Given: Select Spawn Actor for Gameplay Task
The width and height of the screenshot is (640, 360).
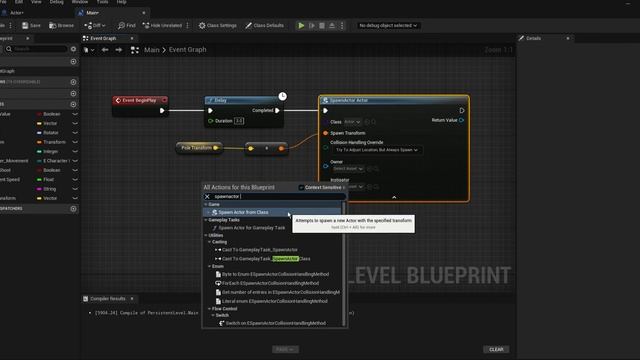Looking at the screenshot, I should pyautogui.click(x=251, y=228).
